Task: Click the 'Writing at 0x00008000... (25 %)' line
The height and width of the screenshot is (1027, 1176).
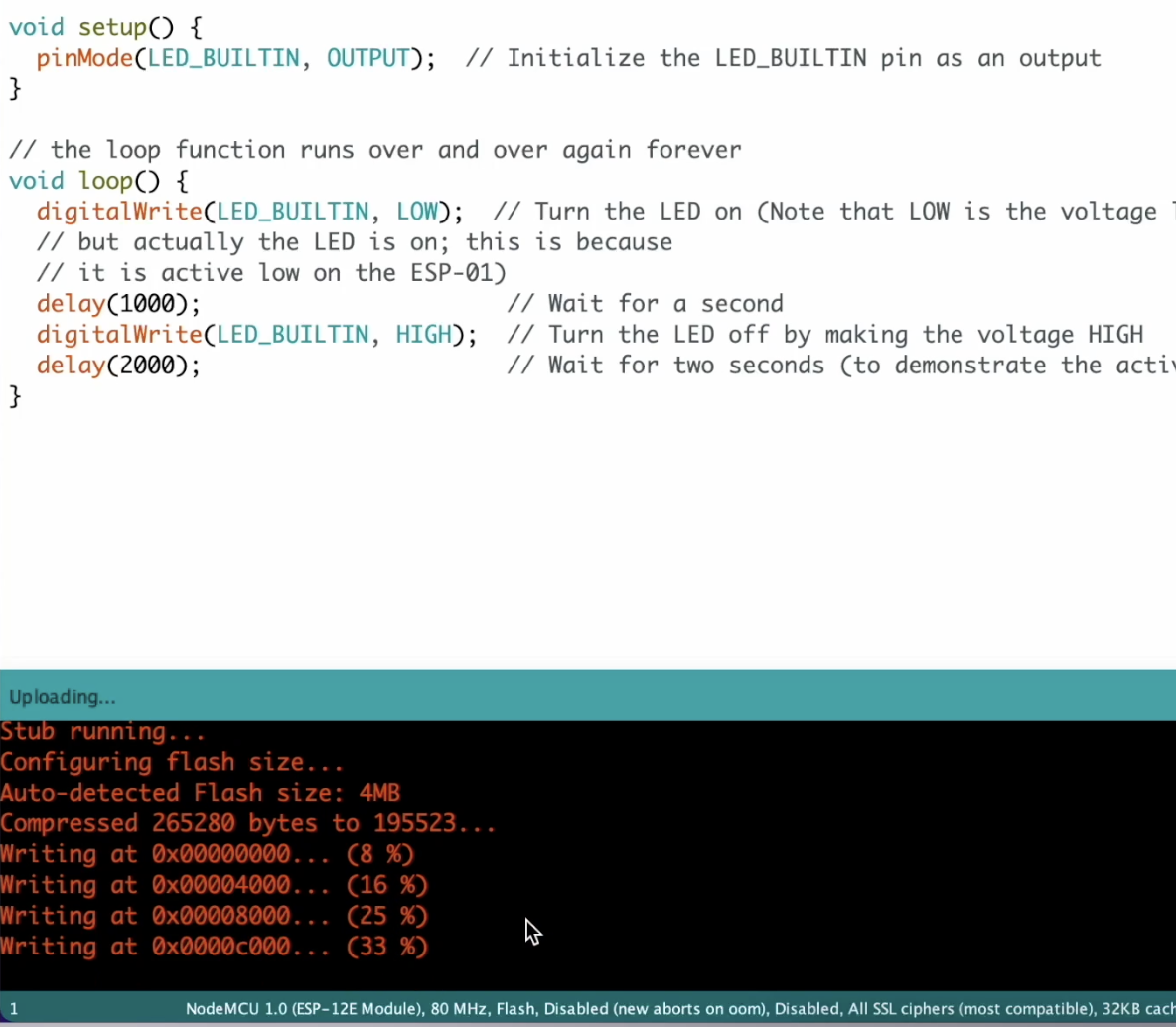Action: click(x=214, y=916)
